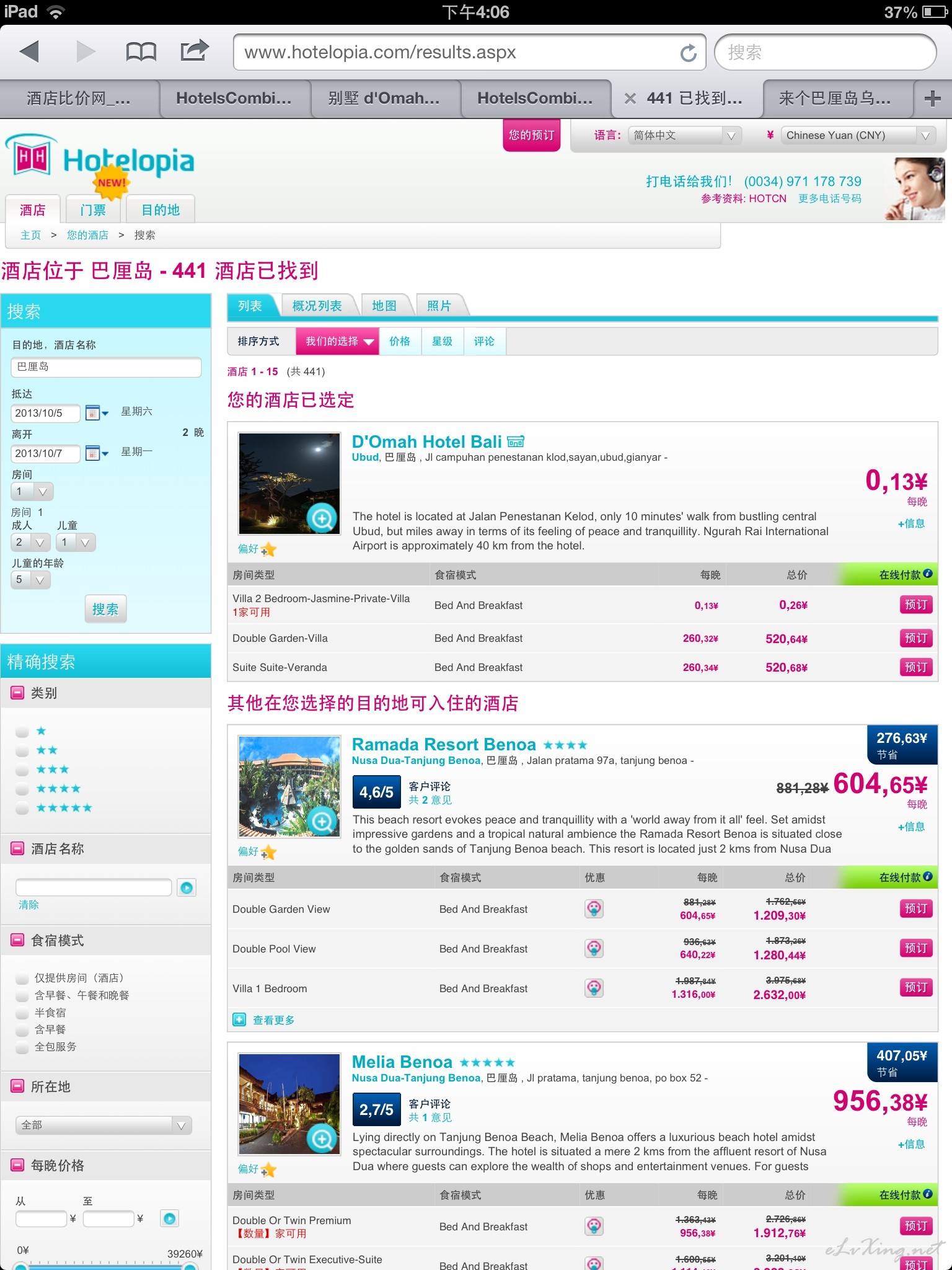Screen dimensions: 952x1270
Task: Select the two-star category filter
Action: pos(22,751)
